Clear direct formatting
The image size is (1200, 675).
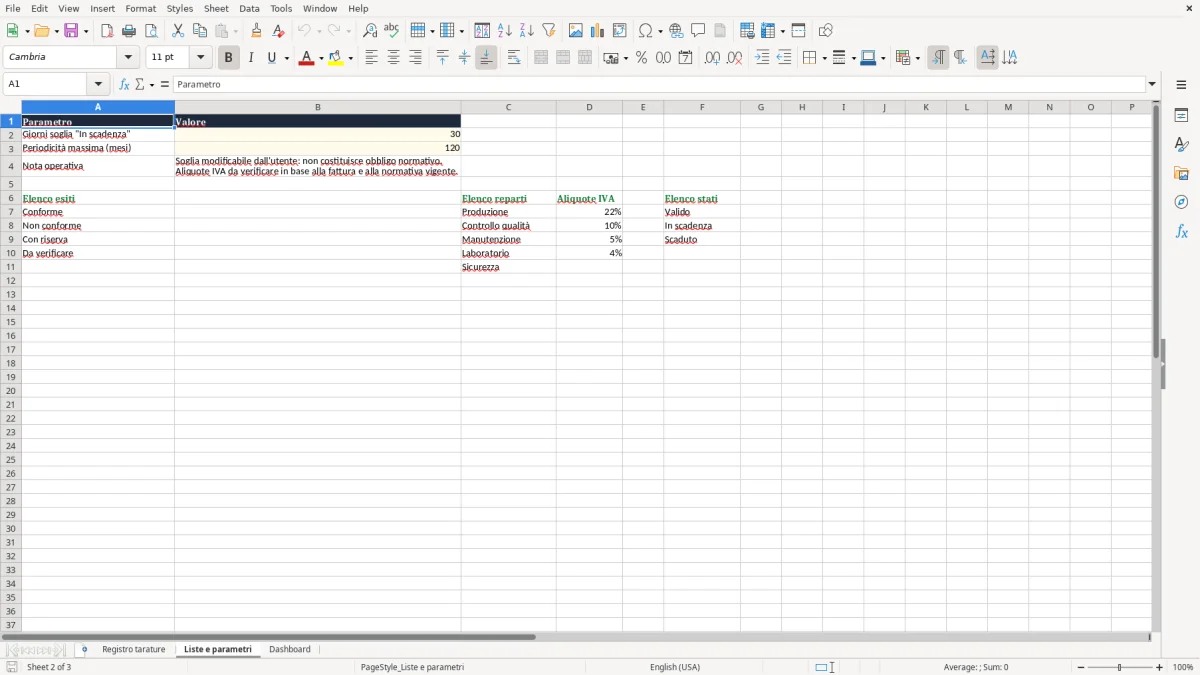[279, 31]
